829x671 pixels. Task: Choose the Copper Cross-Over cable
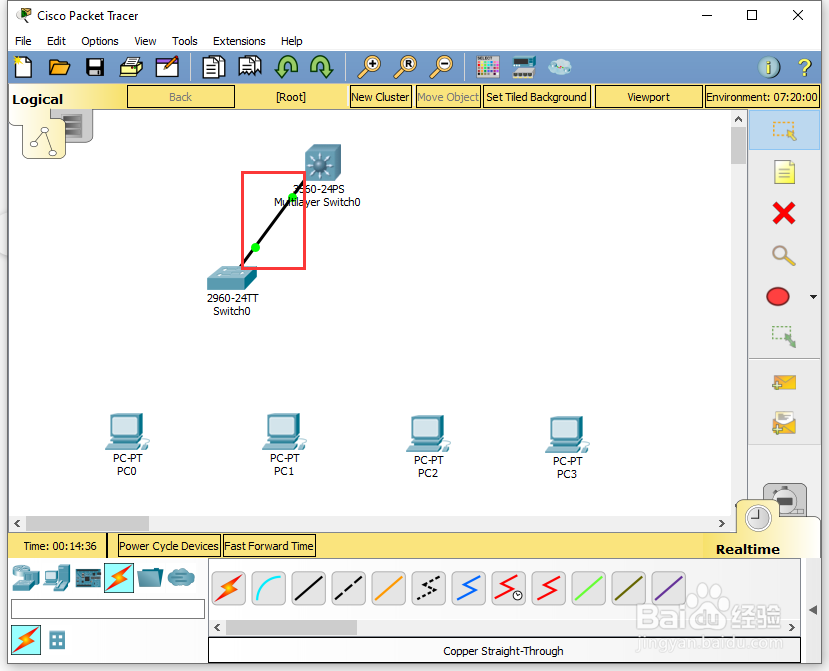349,589
